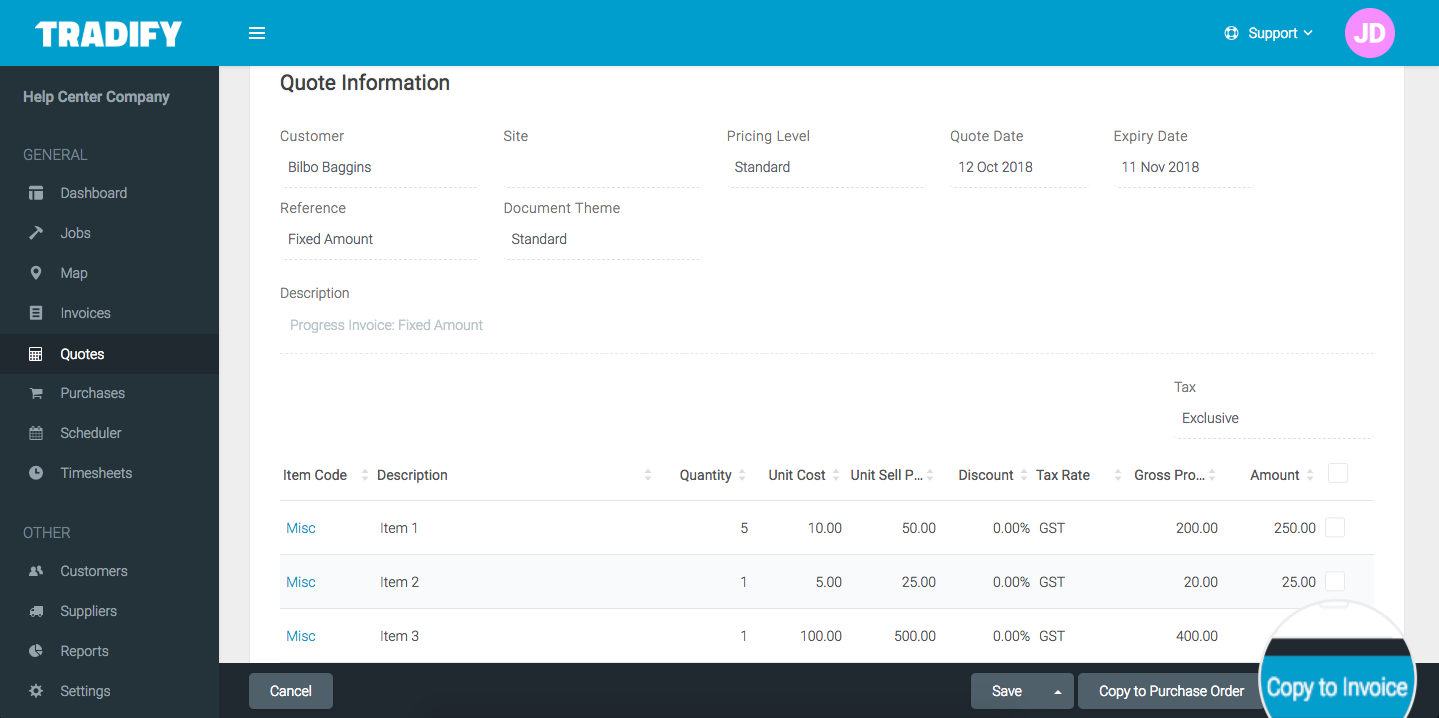This screenshot has height=718, width=1439.
Task: Tick the select-all checkbox in table header
Action: [1338, 473]
